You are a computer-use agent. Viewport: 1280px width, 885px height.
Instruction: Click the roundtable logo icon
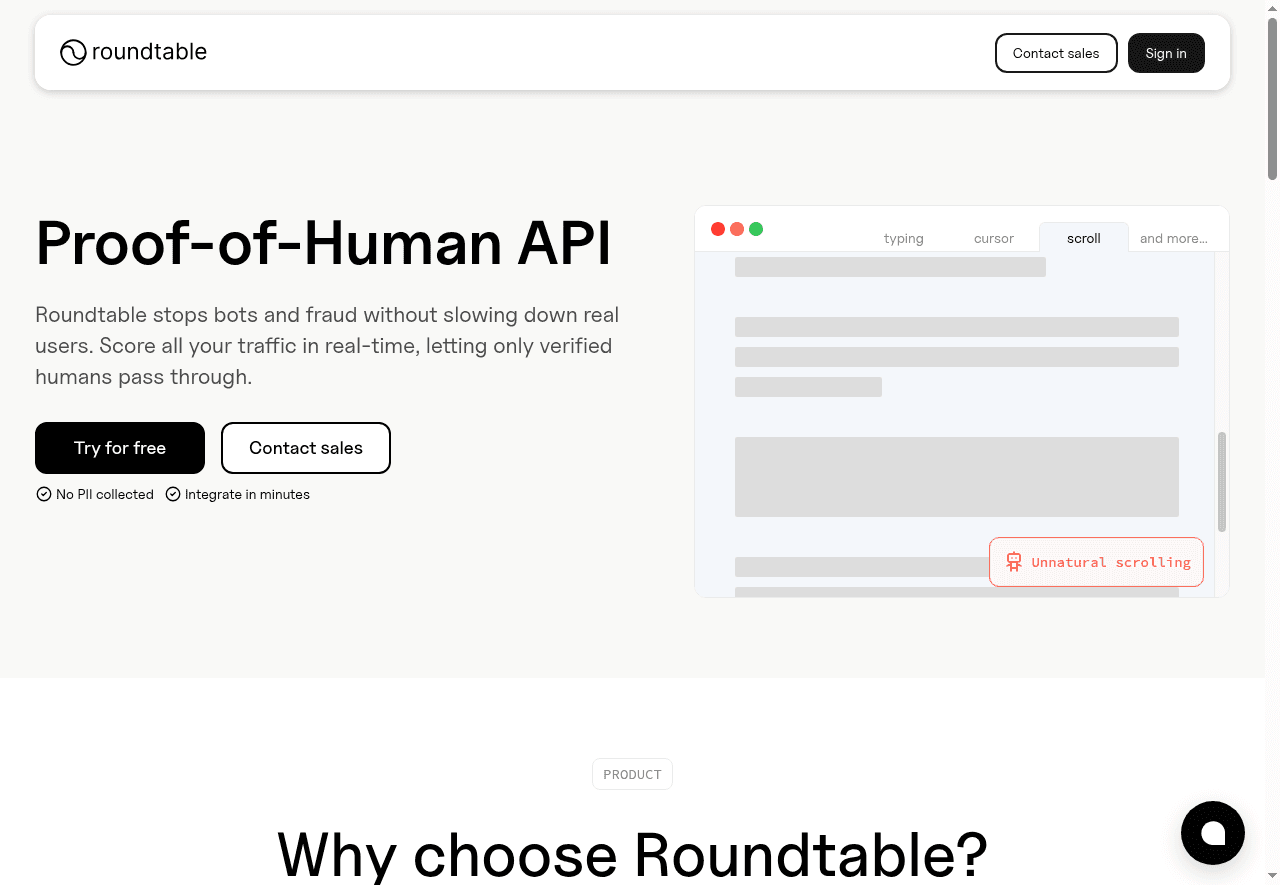tap(72, 52)
